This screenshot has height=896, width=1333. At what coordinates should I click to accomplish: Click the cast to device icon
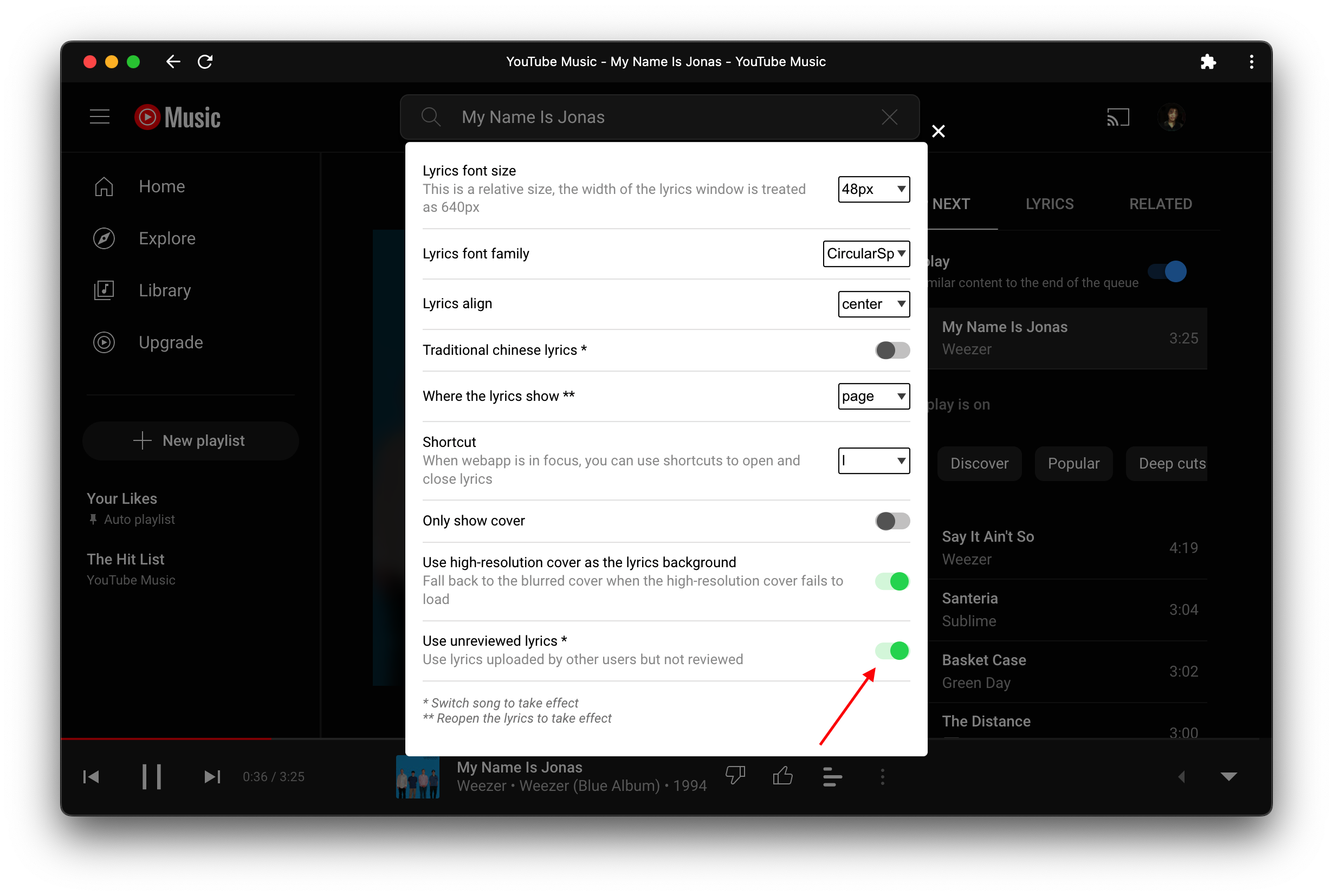(1117, 117)
